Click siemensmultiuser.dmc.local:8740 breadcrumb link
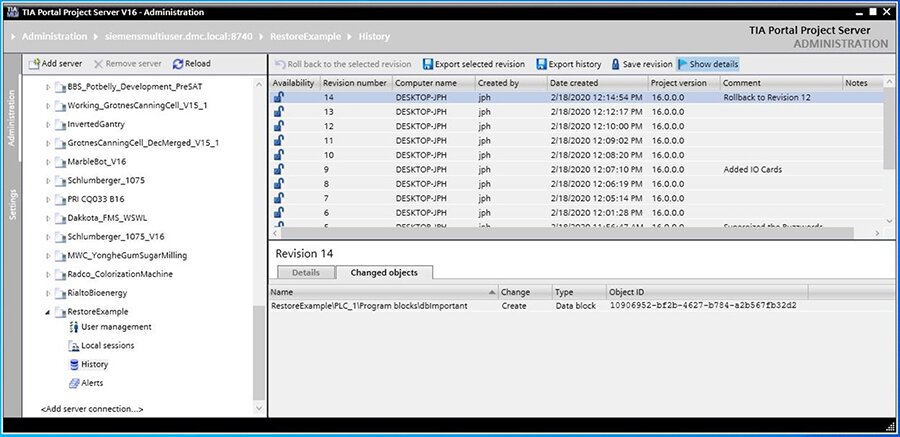The width and height of the screenshot is (900, 437). click(180, 36)
